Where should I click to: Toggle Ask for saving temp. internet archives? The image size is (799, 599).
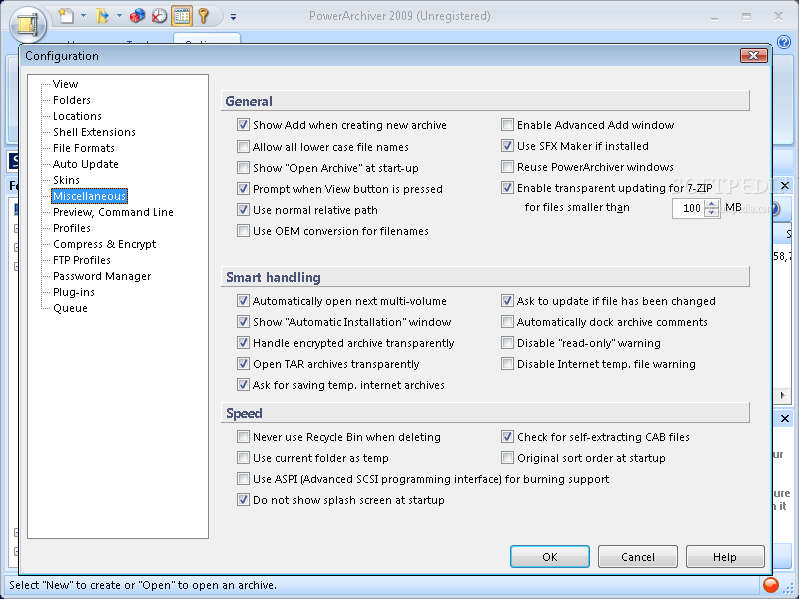[x=243, y=385]
